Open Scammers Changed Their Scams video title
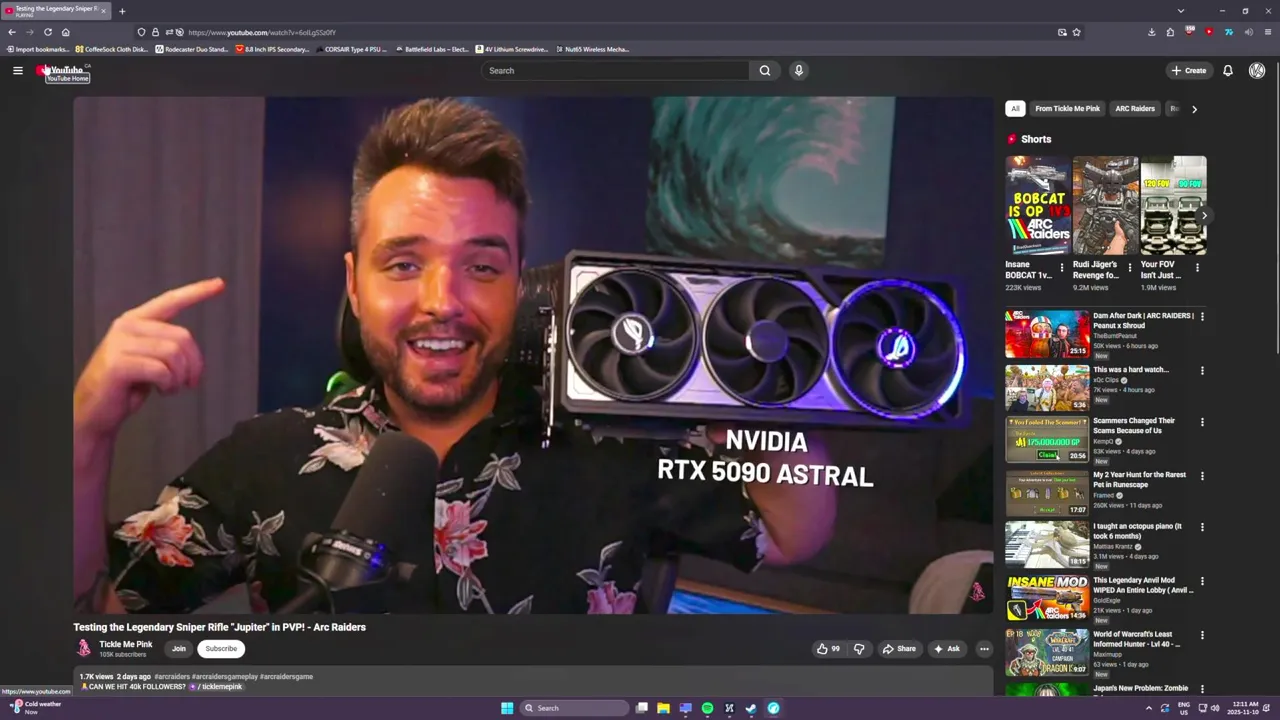The width and height of the screenshot is (1280, 720). coord(1134,425)
